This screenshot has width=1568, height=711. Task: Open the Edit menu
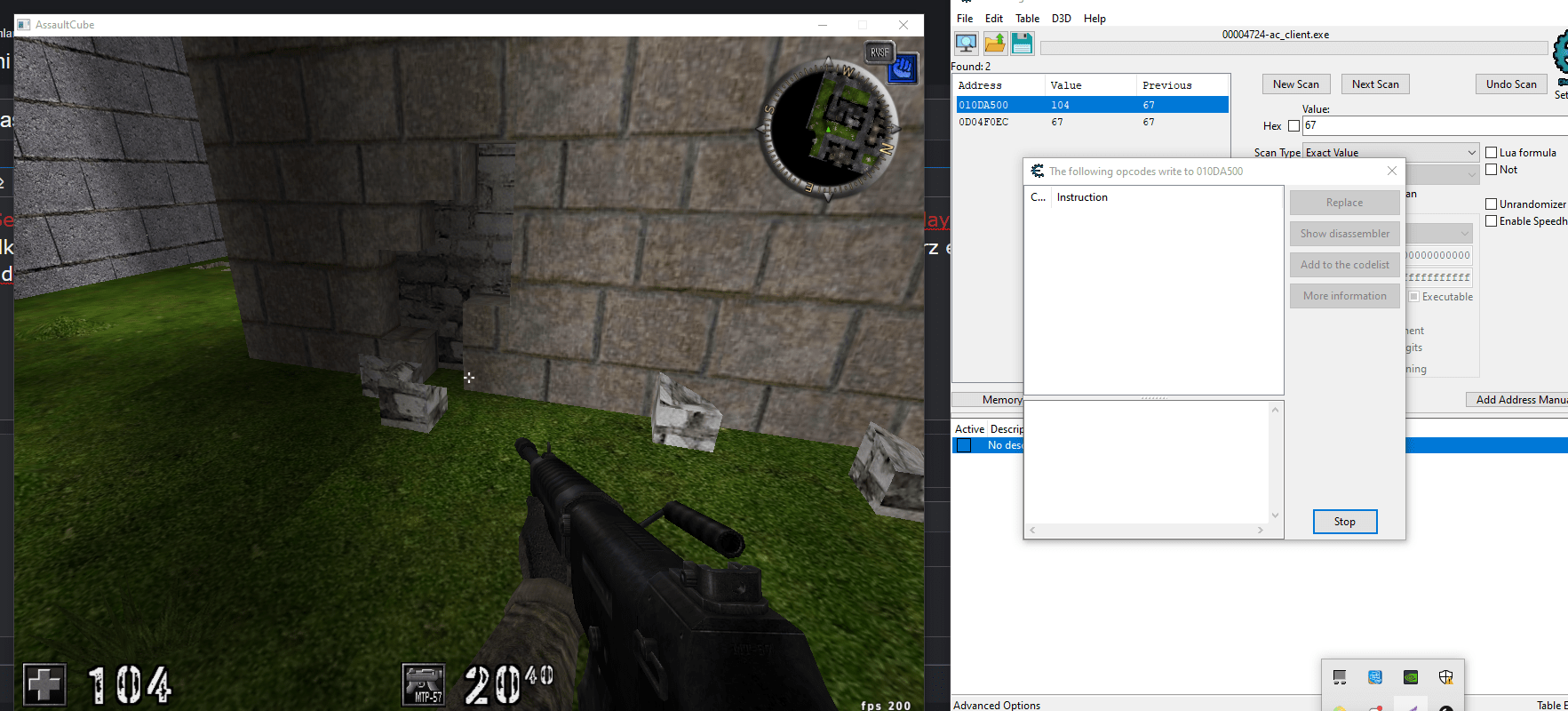coord(994,19)
